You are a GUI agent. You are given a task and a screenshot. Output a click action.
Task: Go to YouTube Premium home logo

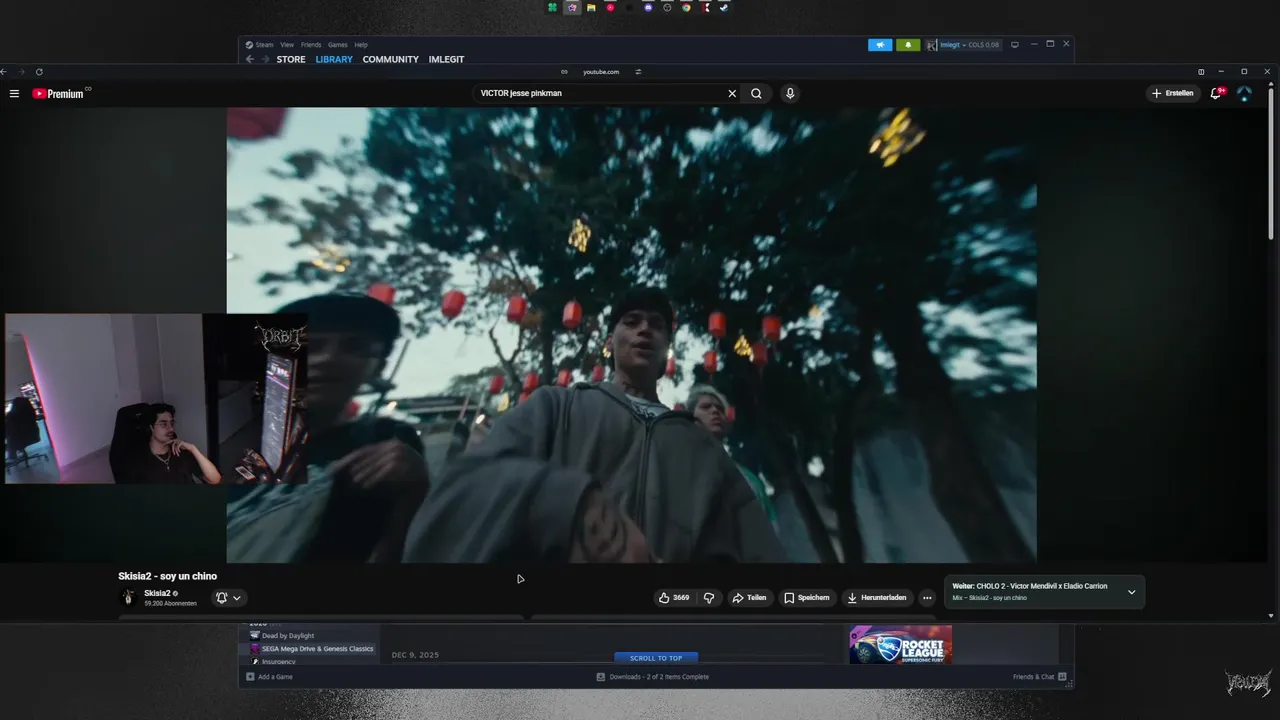click(x=58, y=93)
